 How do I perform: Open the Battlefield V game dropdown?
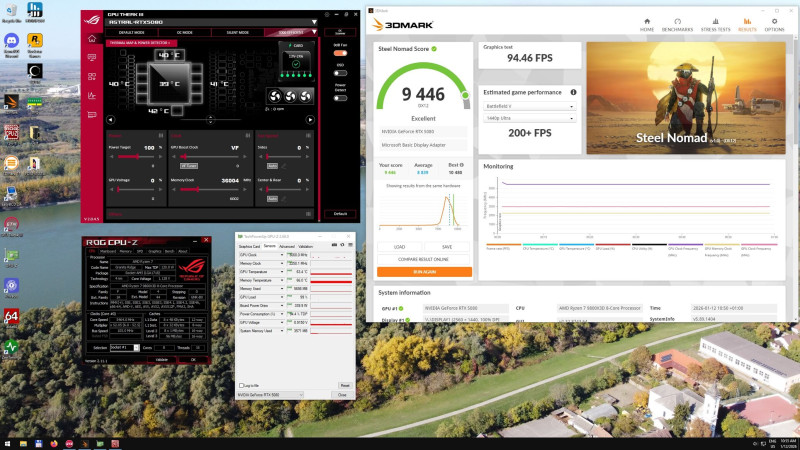pyautogui.click(x=529, y=106)
